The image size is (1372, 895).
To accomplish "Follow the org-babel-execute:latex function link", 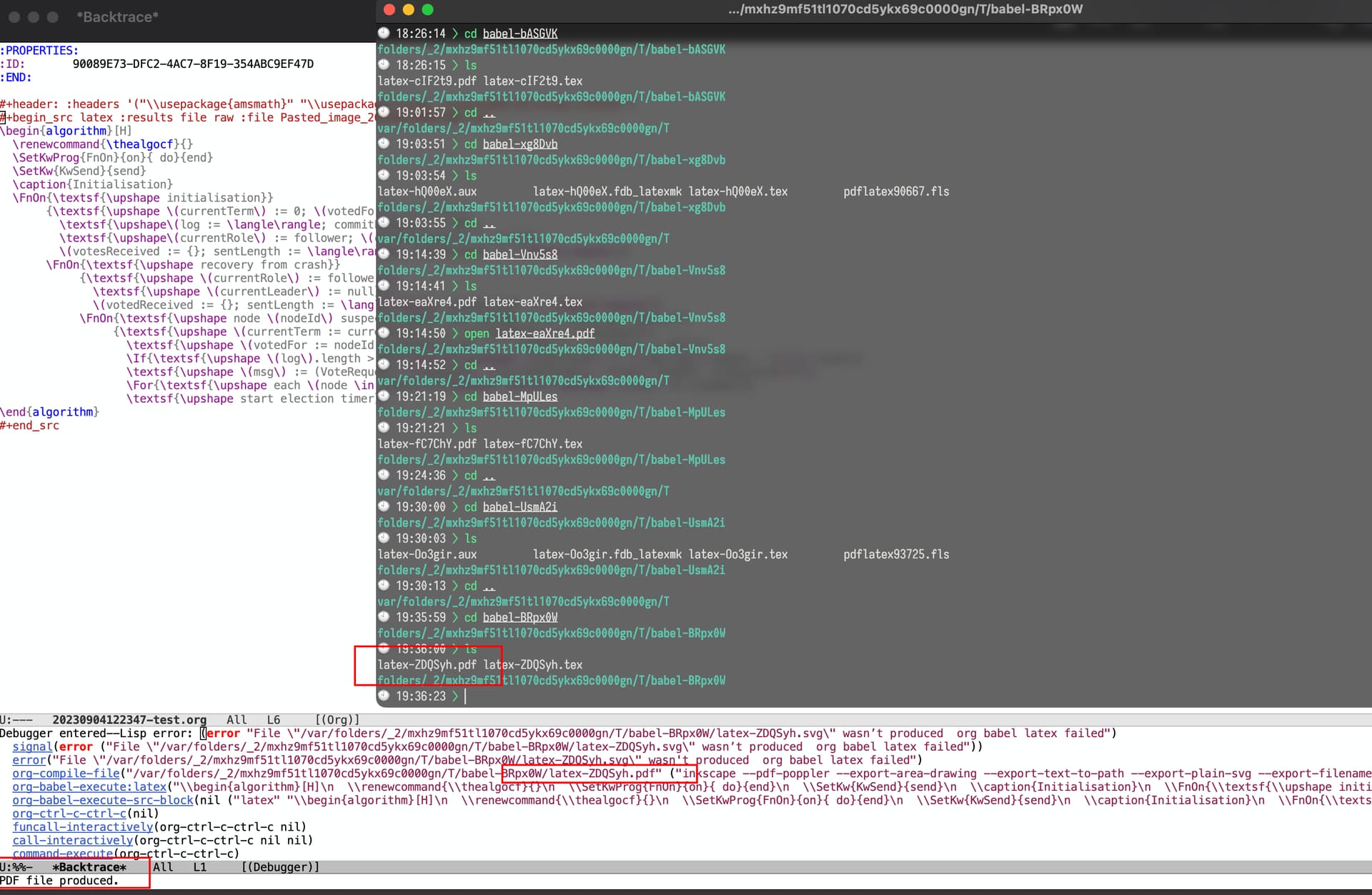I will (x=89, y=787).
